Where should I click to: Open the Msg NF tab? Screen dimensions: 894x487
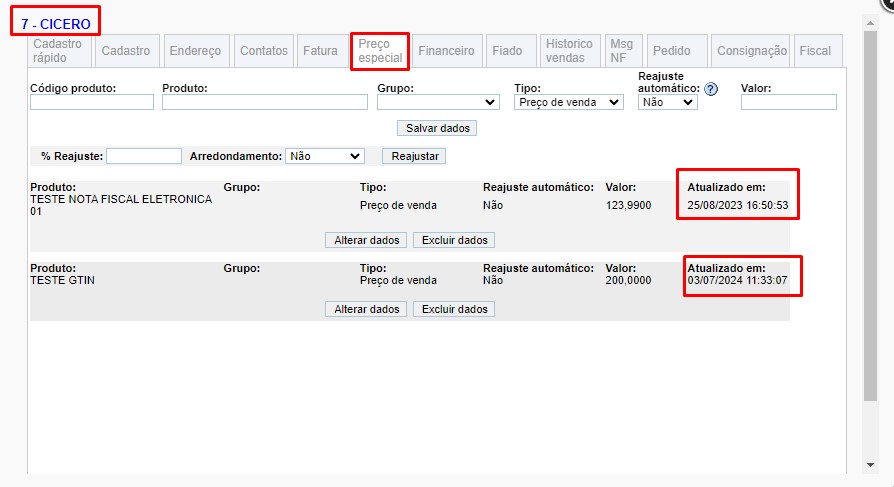point(622,51)
